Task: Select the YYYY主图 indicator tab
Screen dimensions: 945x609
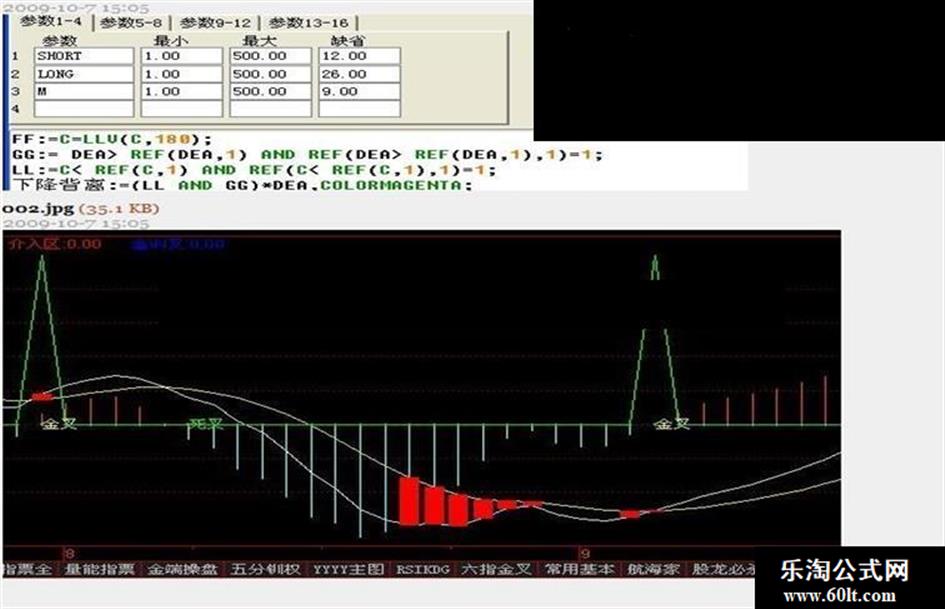Action: pyautogui.click(x=348, y=569)
